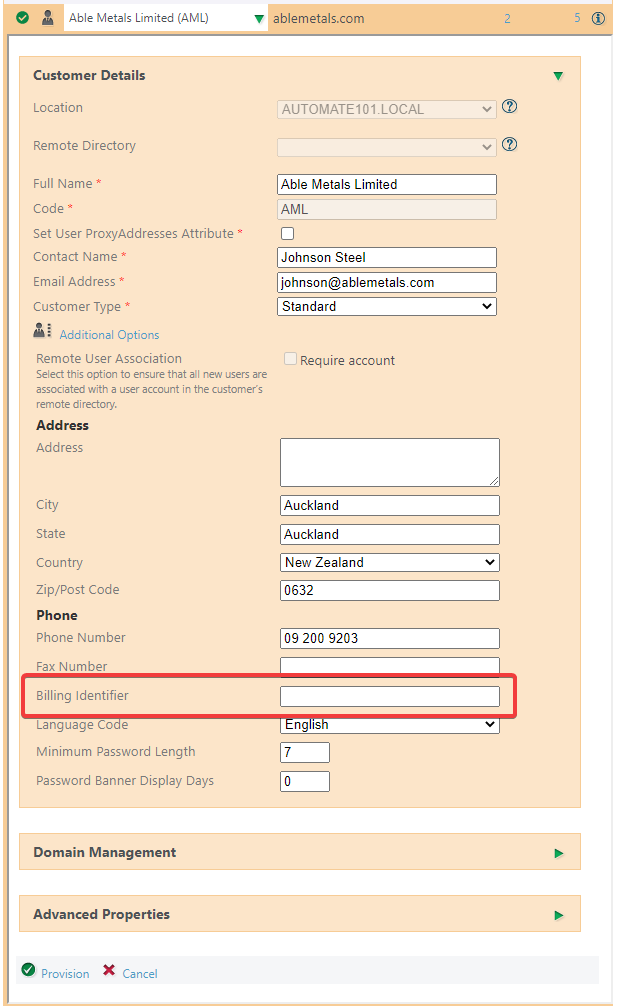Click the red Cancel X icon
The height and width of the screenshot is (1006, 620).
click(109, 971)
